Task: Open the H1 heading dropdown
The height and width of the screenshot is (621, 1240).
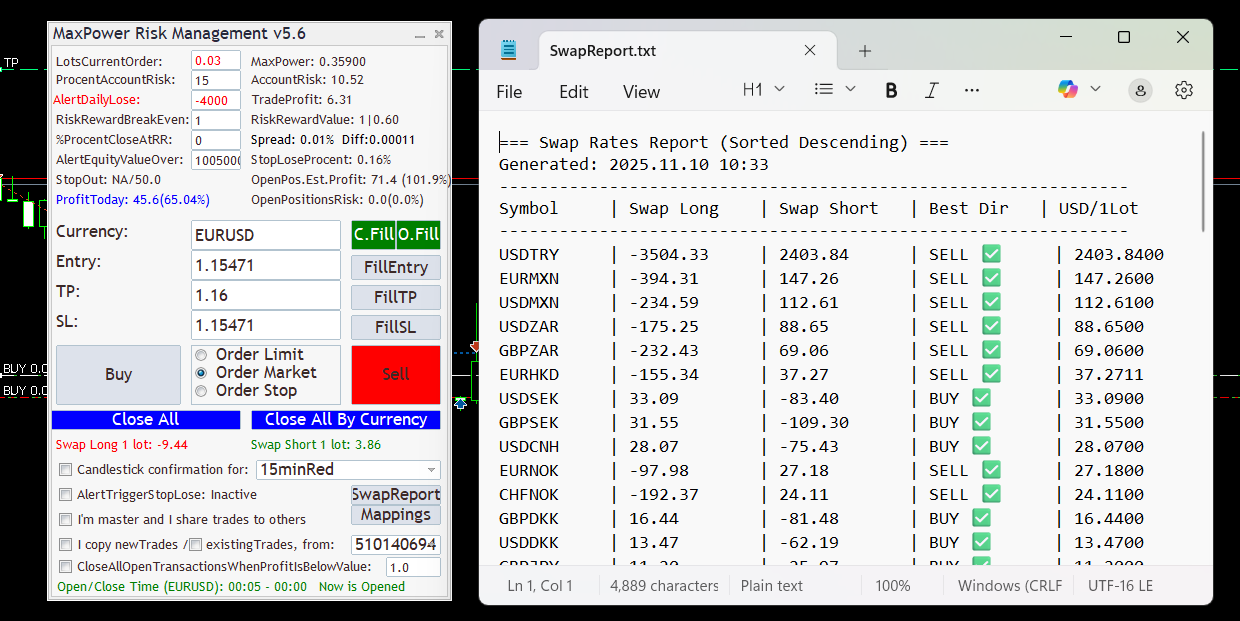Action: point(764,89)
